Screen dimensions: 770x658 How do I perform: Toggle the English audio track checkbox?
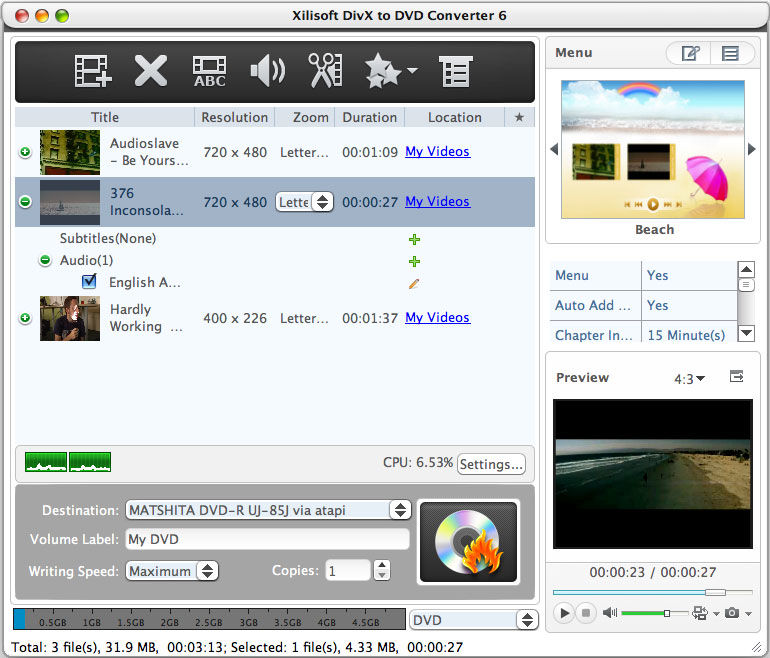[89, 282]
